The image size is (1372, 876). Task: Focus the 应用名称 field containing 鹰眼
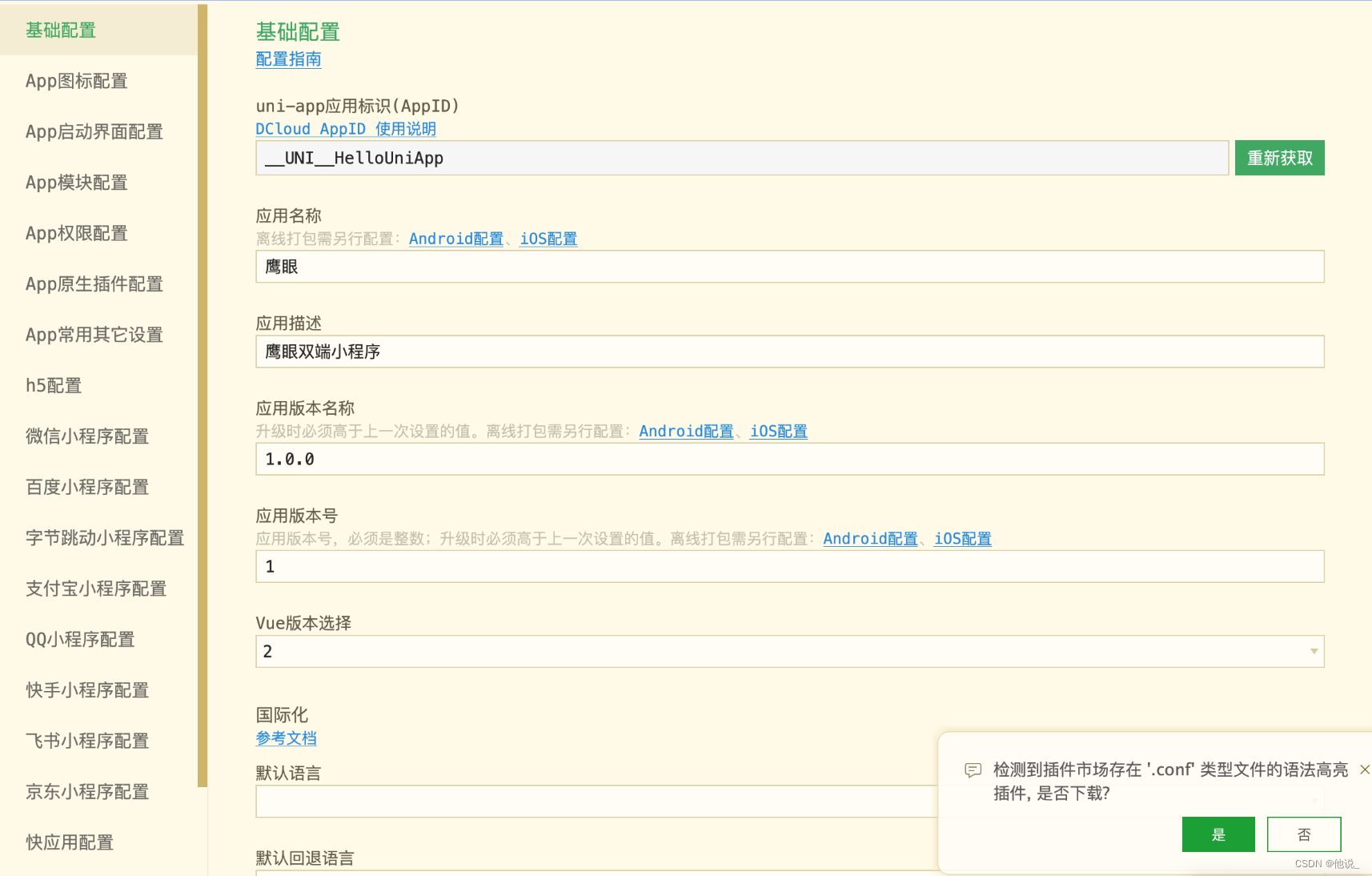click(790, 267)
